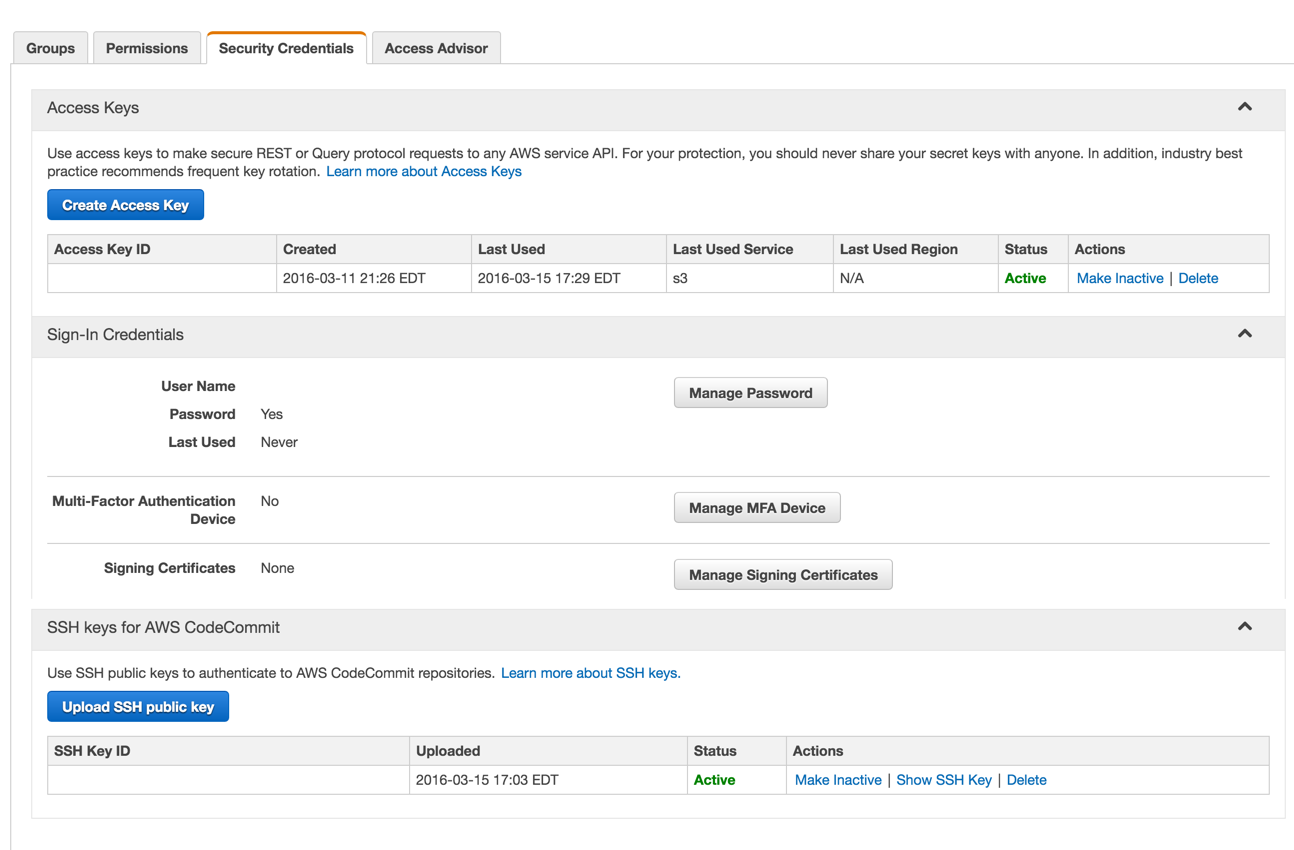
Task: Make the SSH key inactive
Action: coord(838,780)
